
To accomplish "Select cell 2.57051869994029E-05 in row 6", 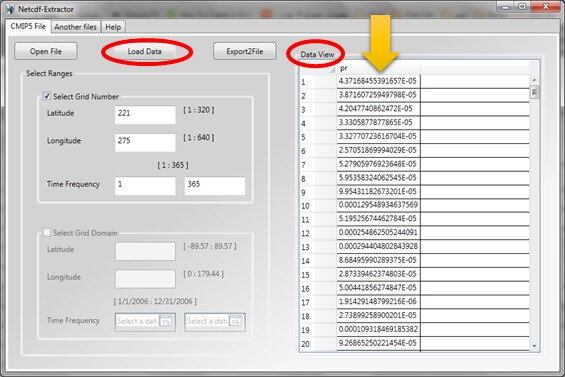I will pos(378,150).
